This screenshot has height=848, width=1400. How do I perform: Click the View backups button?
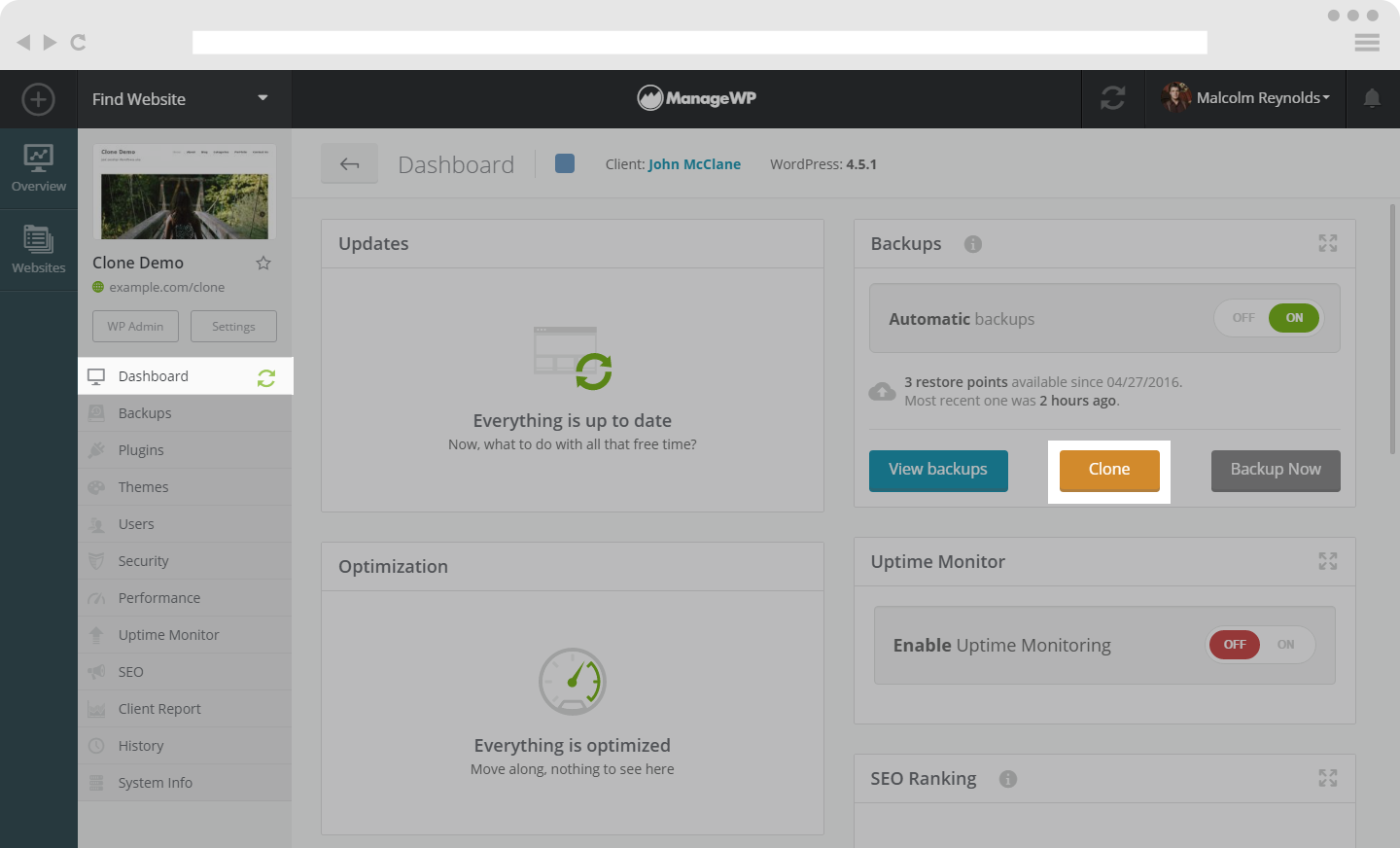tap(938, 471)
